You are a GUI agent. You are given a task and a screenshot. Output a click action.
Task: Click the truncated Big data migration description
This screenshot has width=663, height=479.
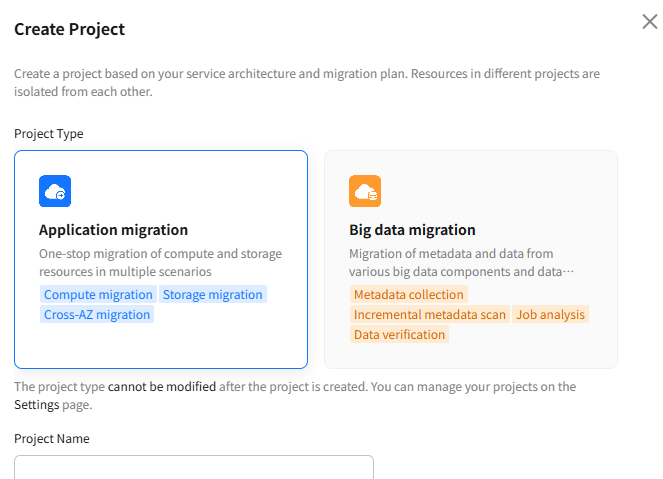pyautogui.click(x=461, y=263)
